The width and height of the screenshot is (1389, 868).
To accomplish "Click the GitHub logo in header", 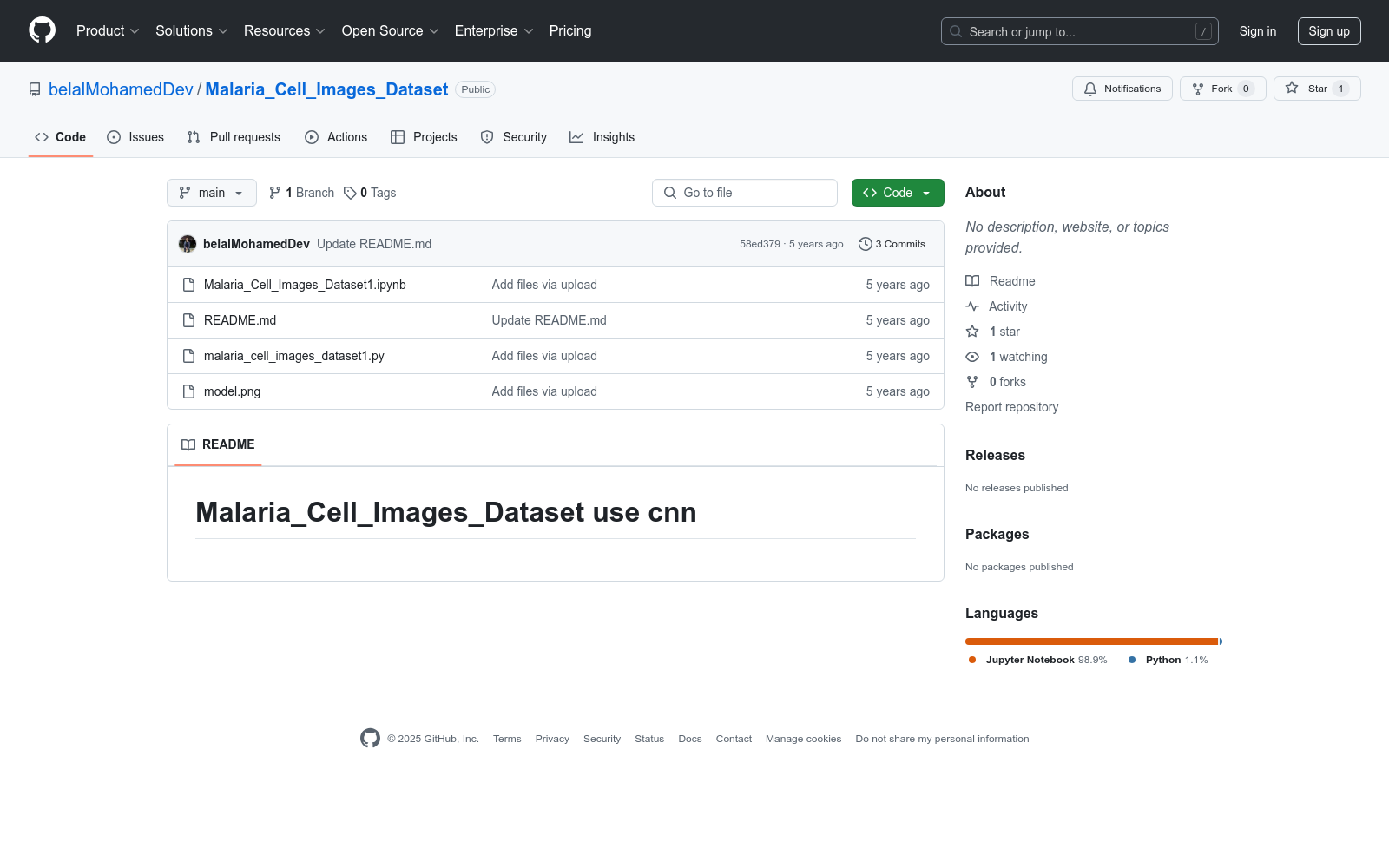I will point(42,30).
